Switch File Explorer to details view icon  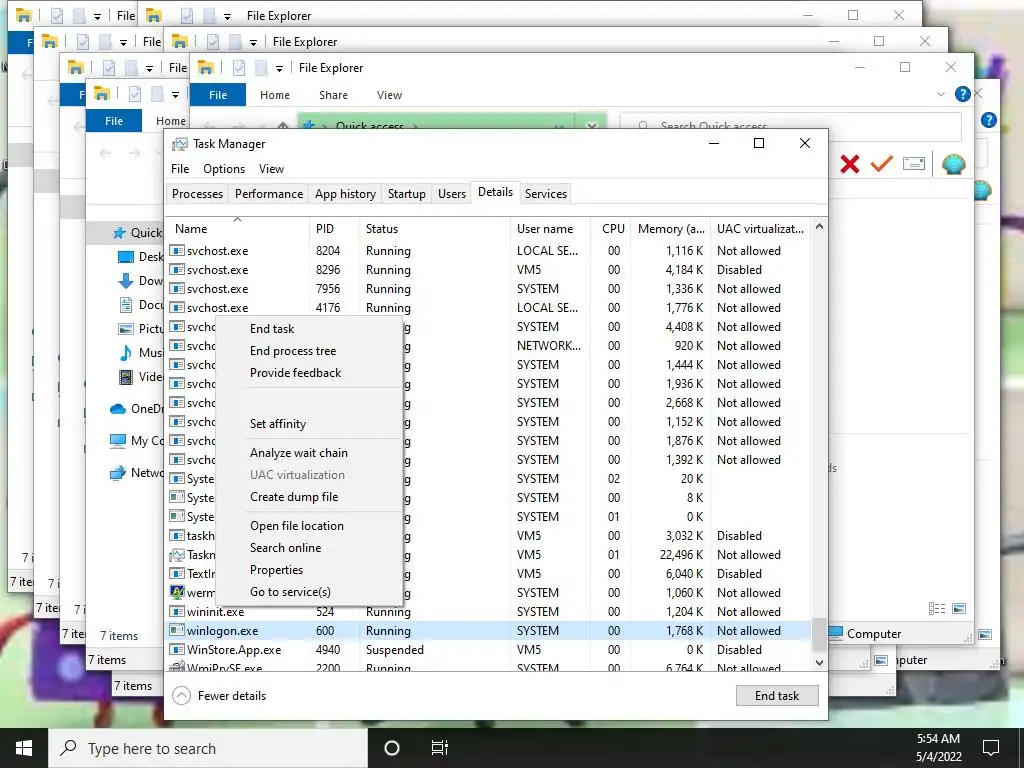click(x=936, y=609)
